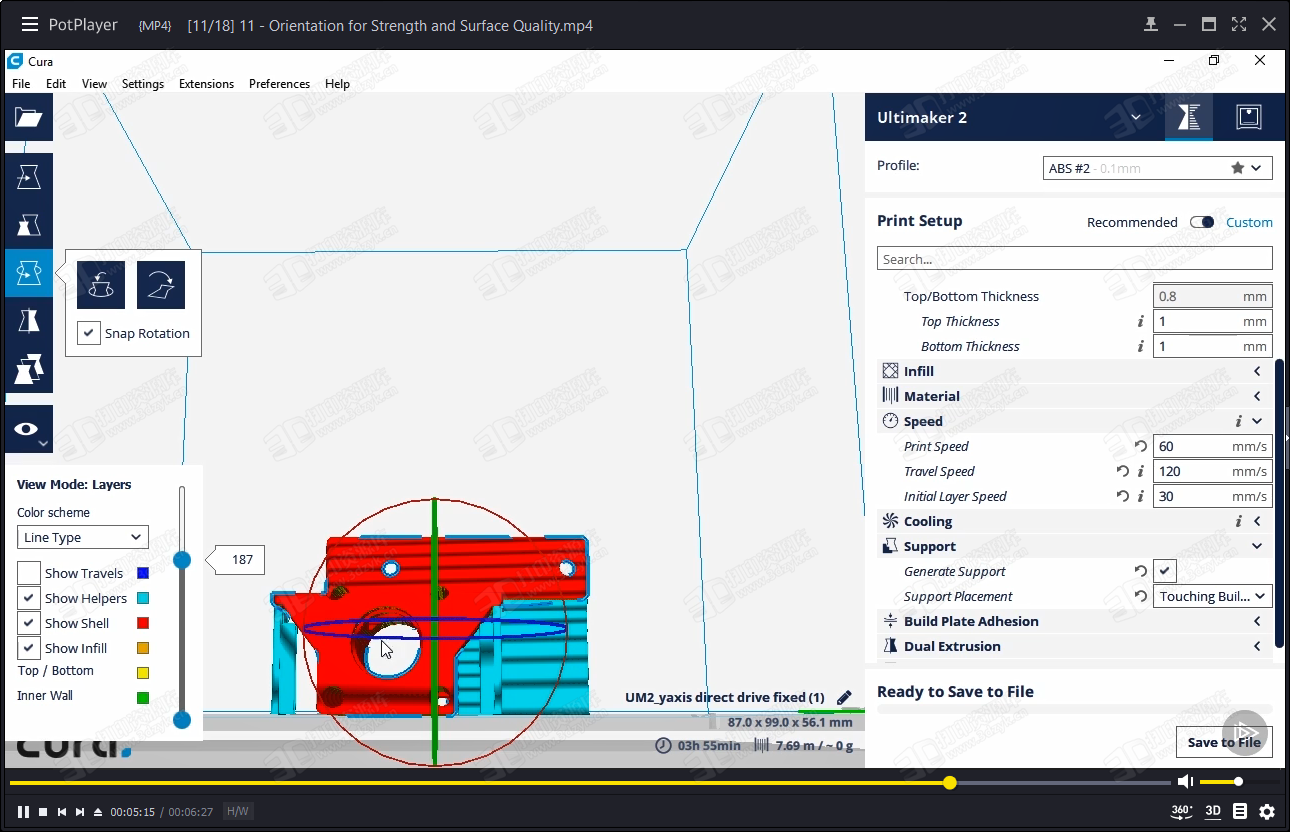Open file using Cura folder icon
The image size is (1290, 832).
tap(28, 118)
